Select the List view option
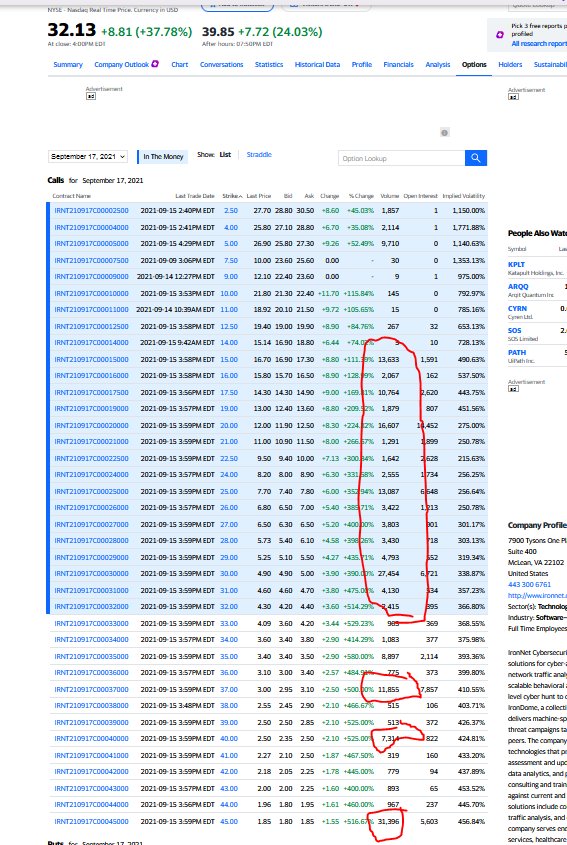The height and width of the screenshot is (845, 567). tap(225, 155)
